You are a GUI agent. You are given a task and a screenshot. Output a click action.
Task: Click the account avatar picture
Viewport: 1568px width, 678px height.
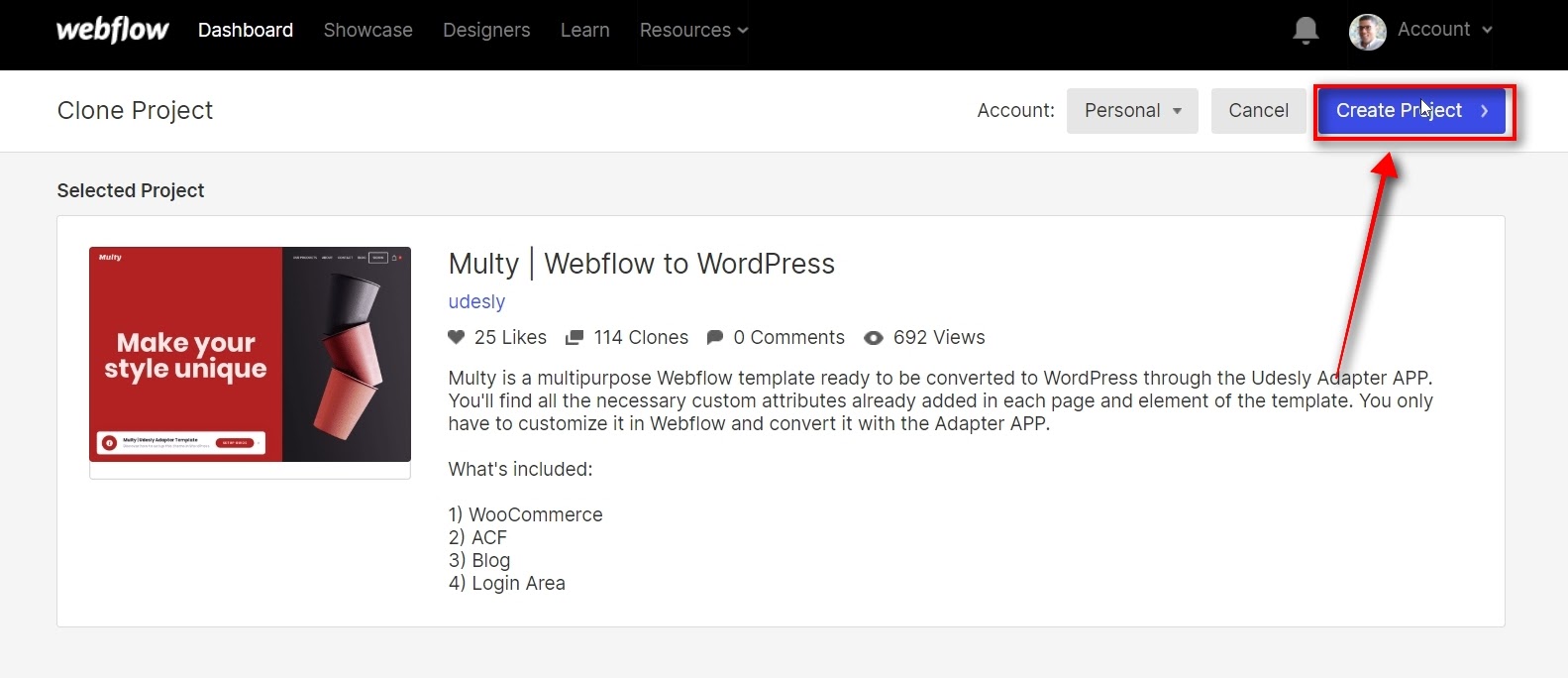pos(1367,32)
